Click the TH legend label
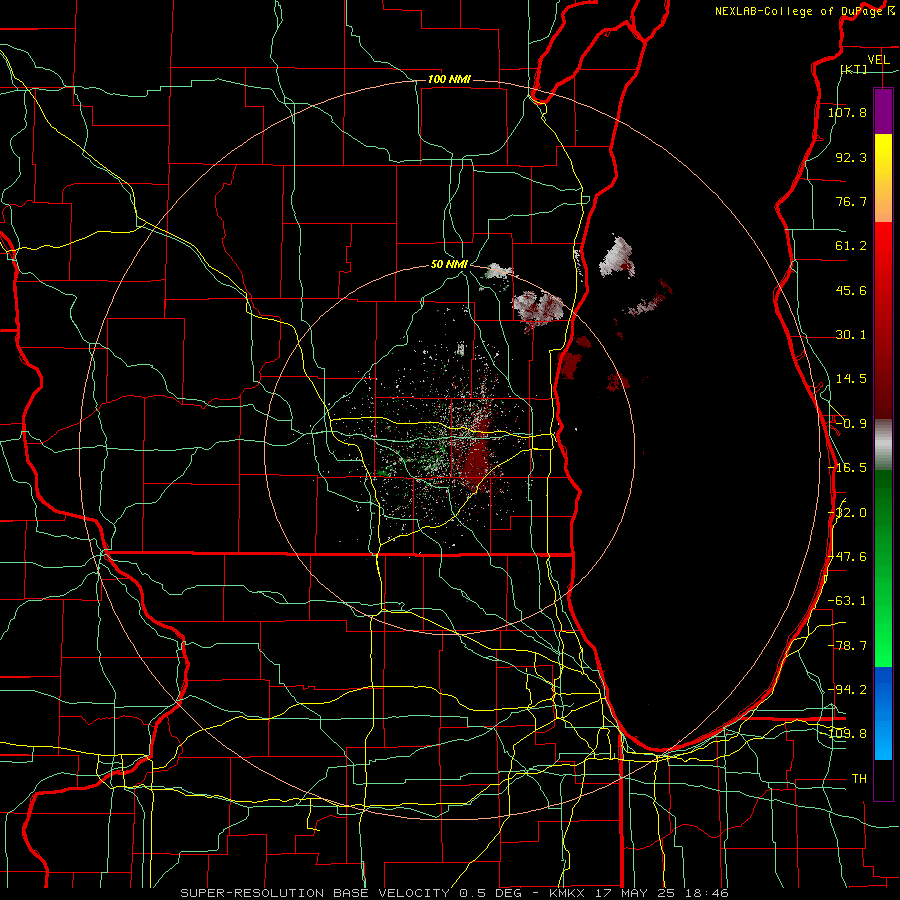900x900 pixels. [x=859, y=779]
